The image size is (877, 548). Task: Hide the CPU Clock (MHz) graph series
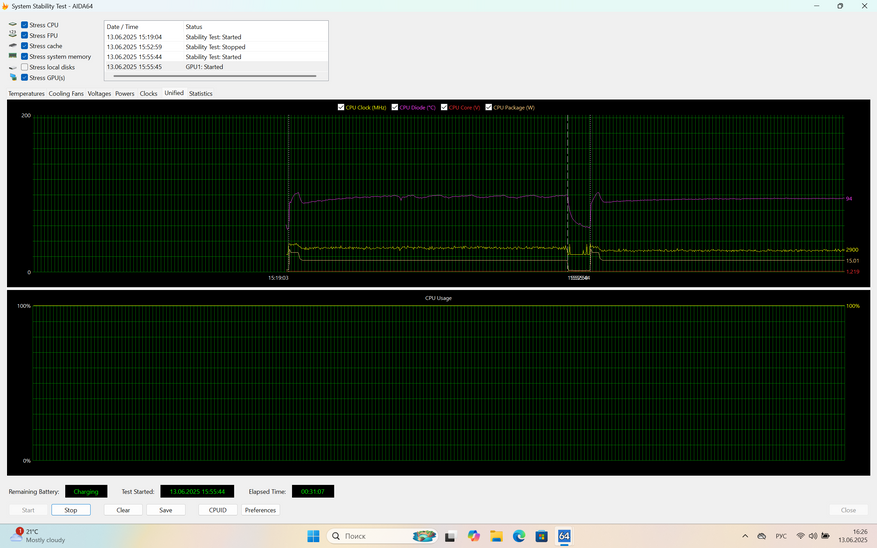point(341,107)
